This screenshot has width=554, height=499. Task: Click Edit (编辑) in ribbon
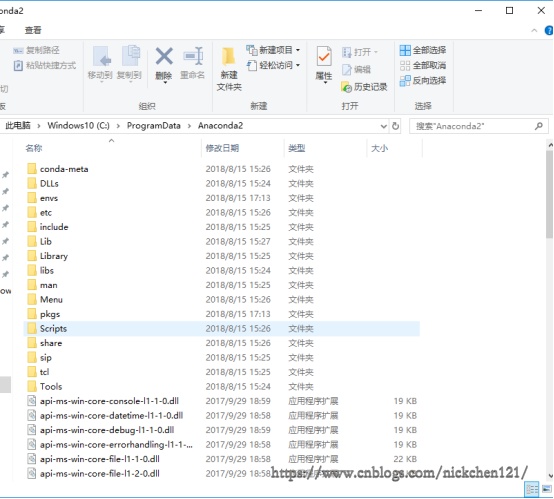(356, 70)
